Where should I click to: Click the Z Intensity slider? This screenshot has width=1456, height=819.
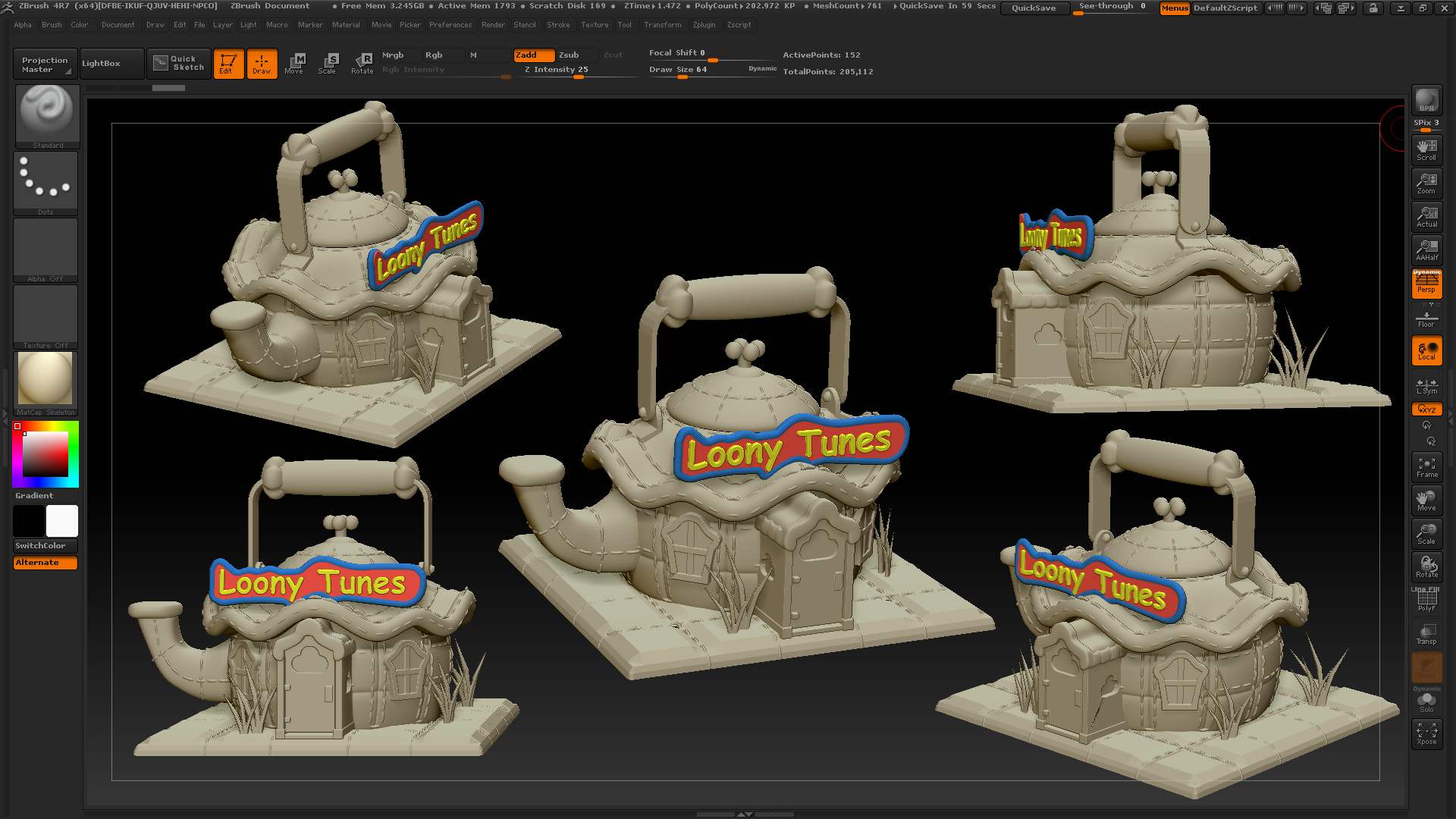tap(579, 71)
